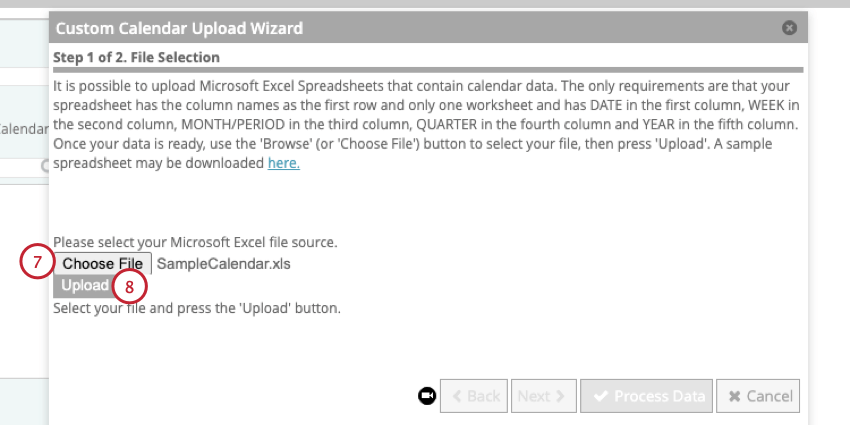The width and height of the screenshot is (850, 425).
Task: Cancel the calendar upload wizard
Action: pos(758,396)
